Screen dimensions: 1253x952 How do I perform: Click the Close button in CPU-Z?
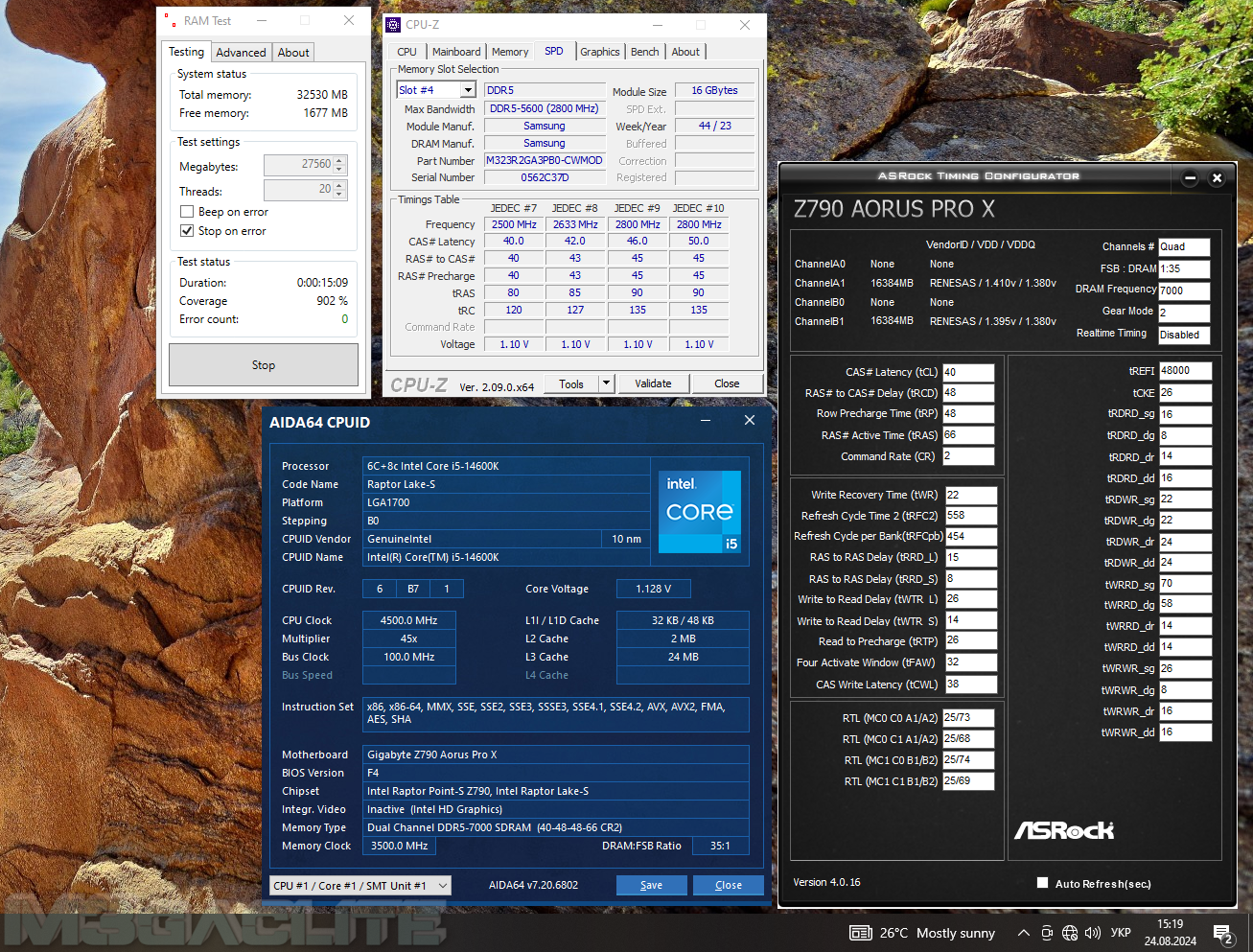(x=727, y=383)
